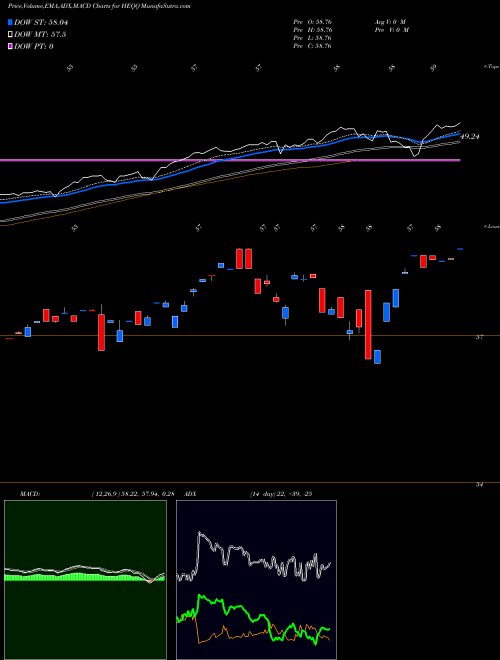Image resolution: width=500 pixels, height=660 pixels.
Task: Click the 'Pre C: 58.76' value
Action: [313, 46]
